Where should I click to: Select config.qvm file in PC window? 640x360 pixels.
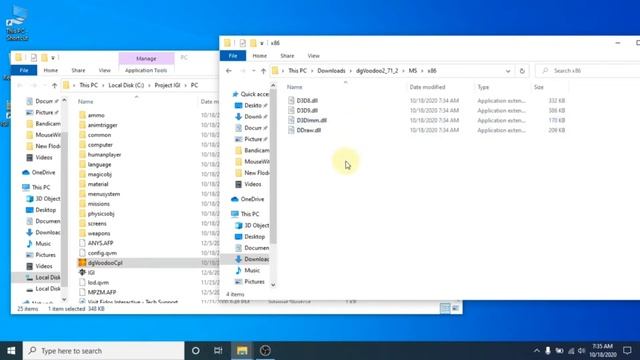[98, 253]
